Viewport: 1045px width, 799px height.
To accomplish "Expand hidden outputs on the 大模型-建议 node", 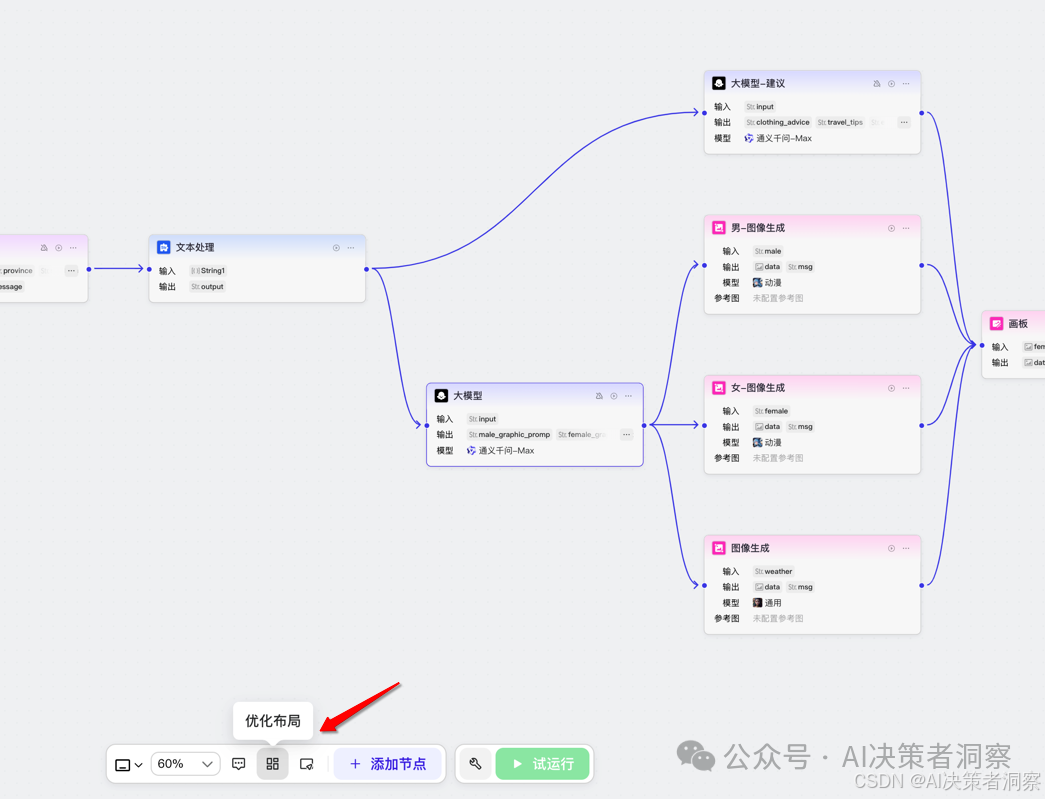I will (x=904, y=123).
